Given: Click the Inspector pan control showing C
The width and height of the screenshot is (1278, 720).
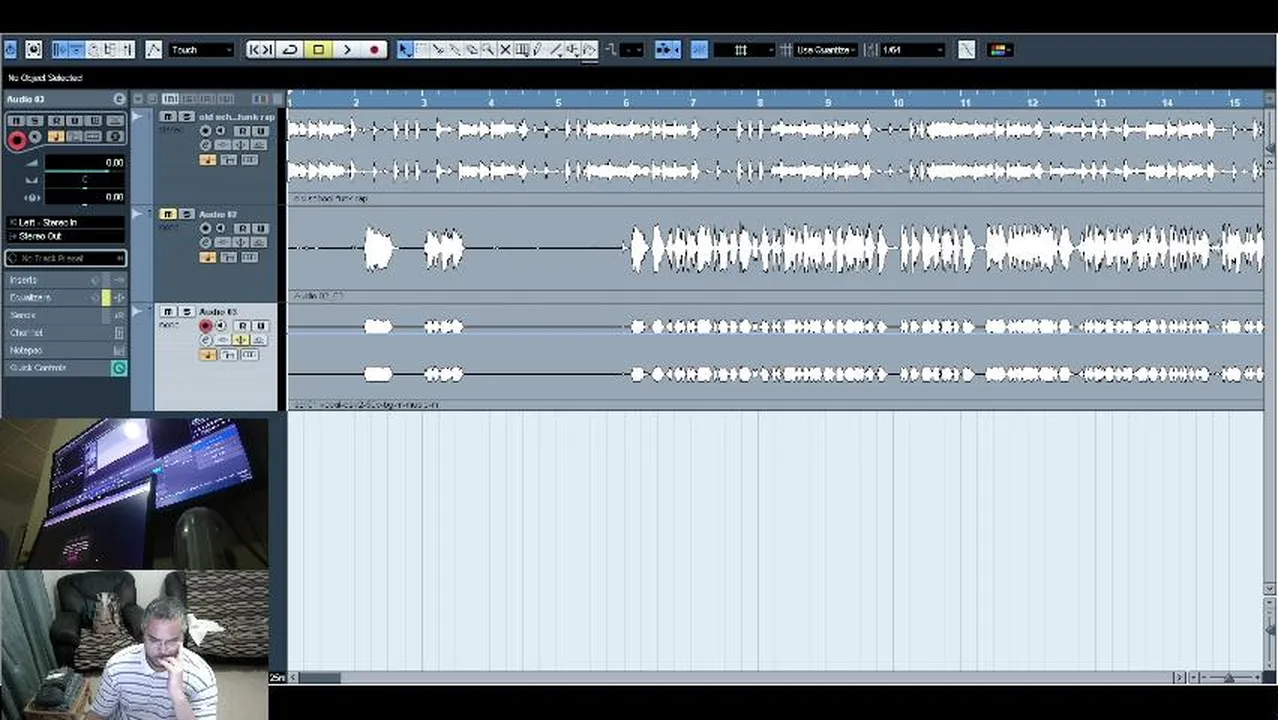Looking at the screenshot, I should point(85,180).
